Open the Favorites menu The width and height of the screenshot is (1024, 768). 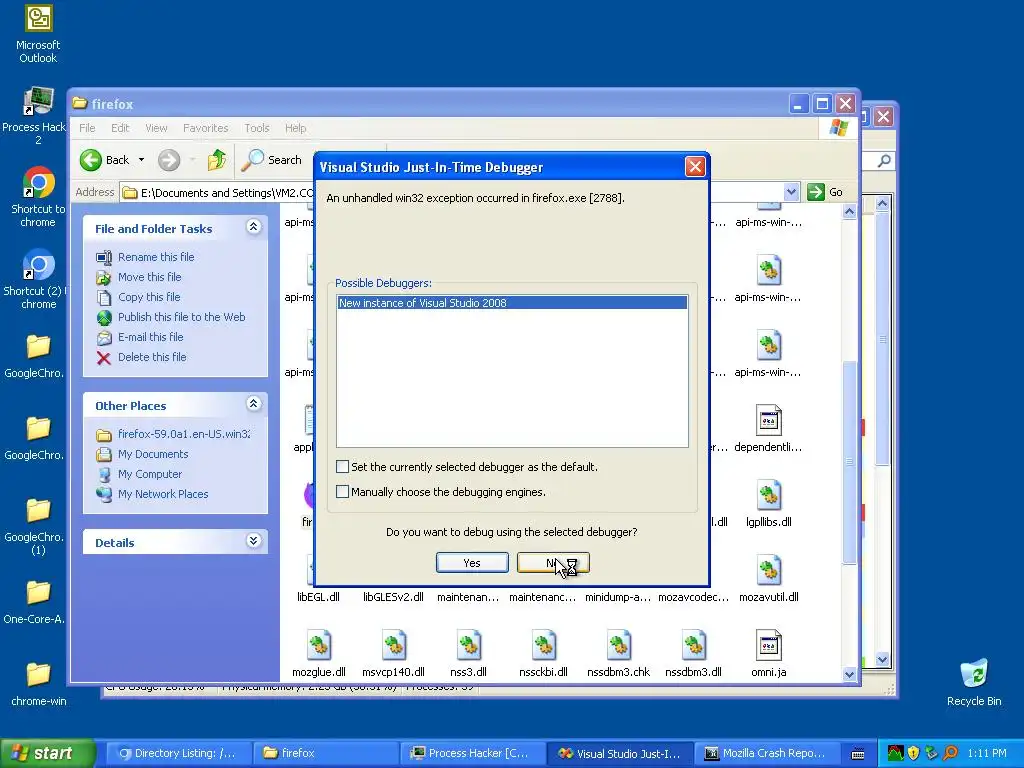(x=206, y=128)
